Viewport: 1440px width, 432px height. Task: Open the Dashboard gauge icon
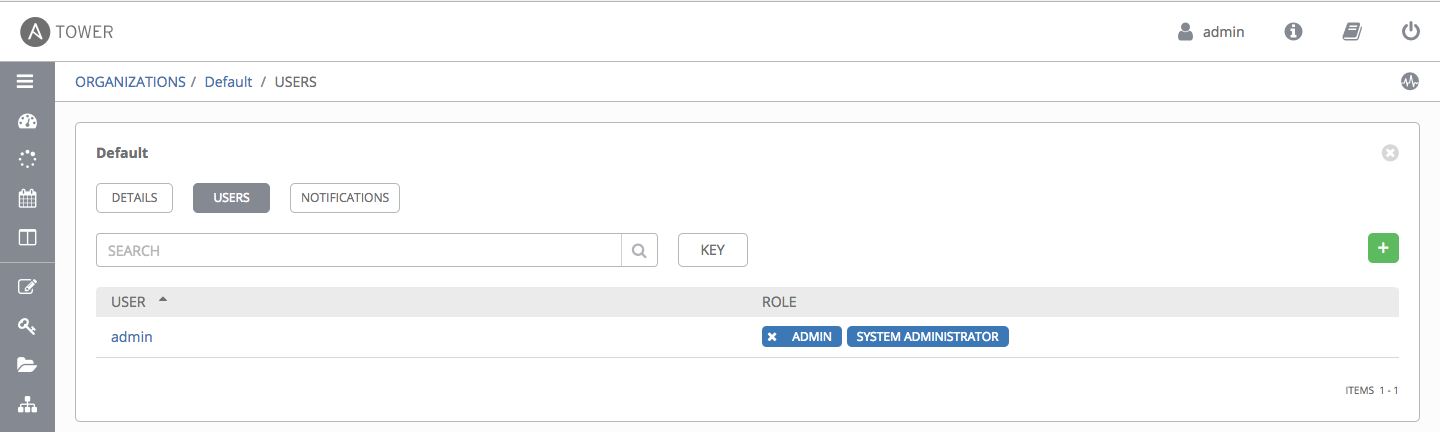27,122
